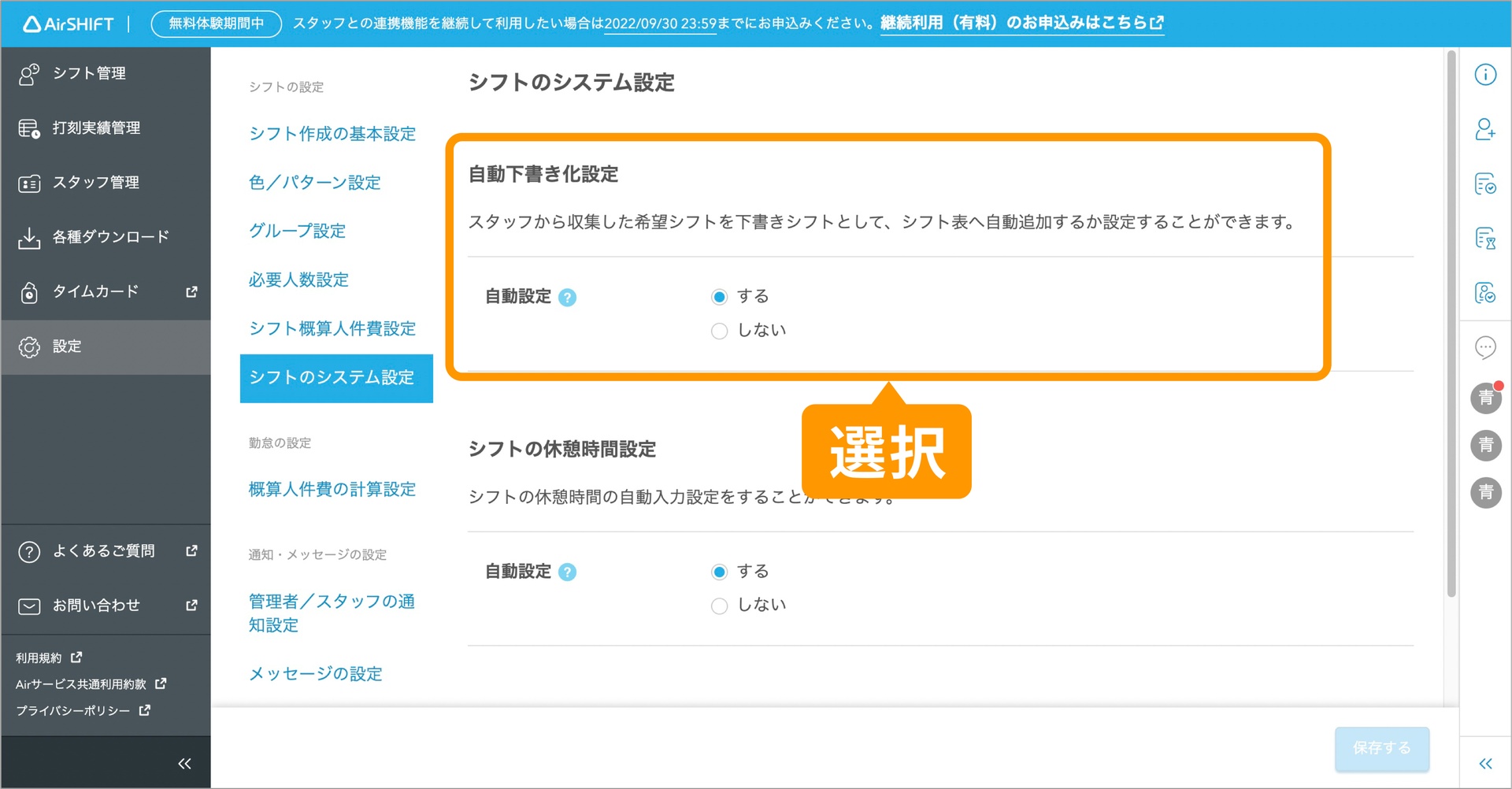Choose しない for シフトの休憩時間設定

pos(718,605)
